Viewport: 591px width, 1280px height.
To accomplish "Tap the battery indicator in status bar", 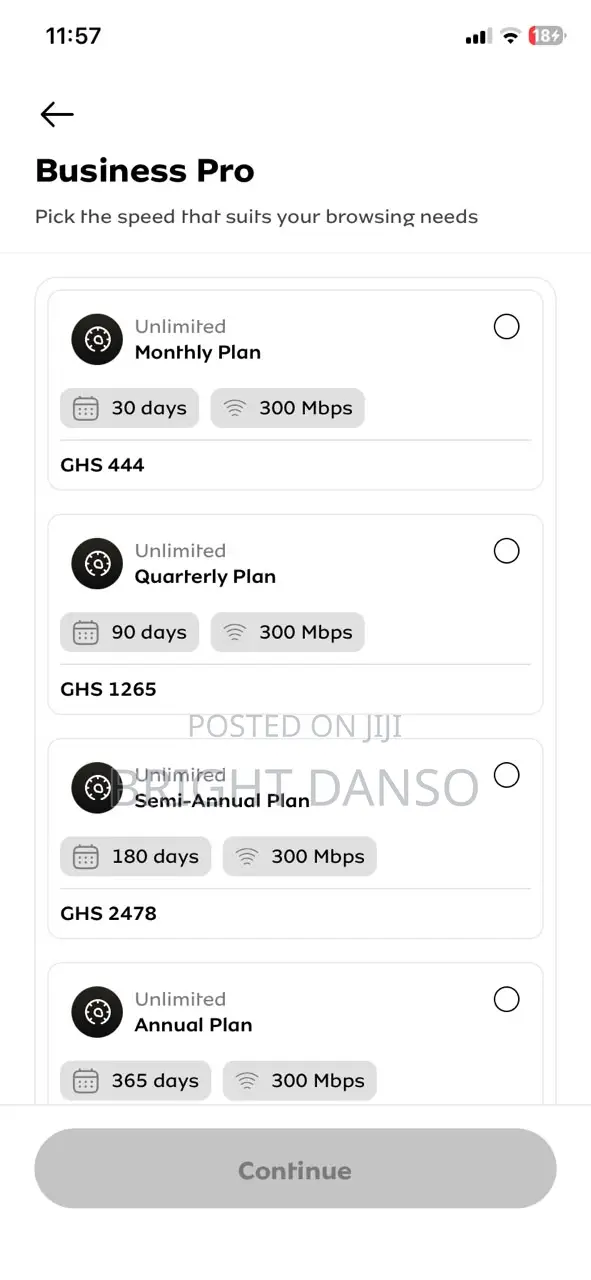I will pos(547,36).
